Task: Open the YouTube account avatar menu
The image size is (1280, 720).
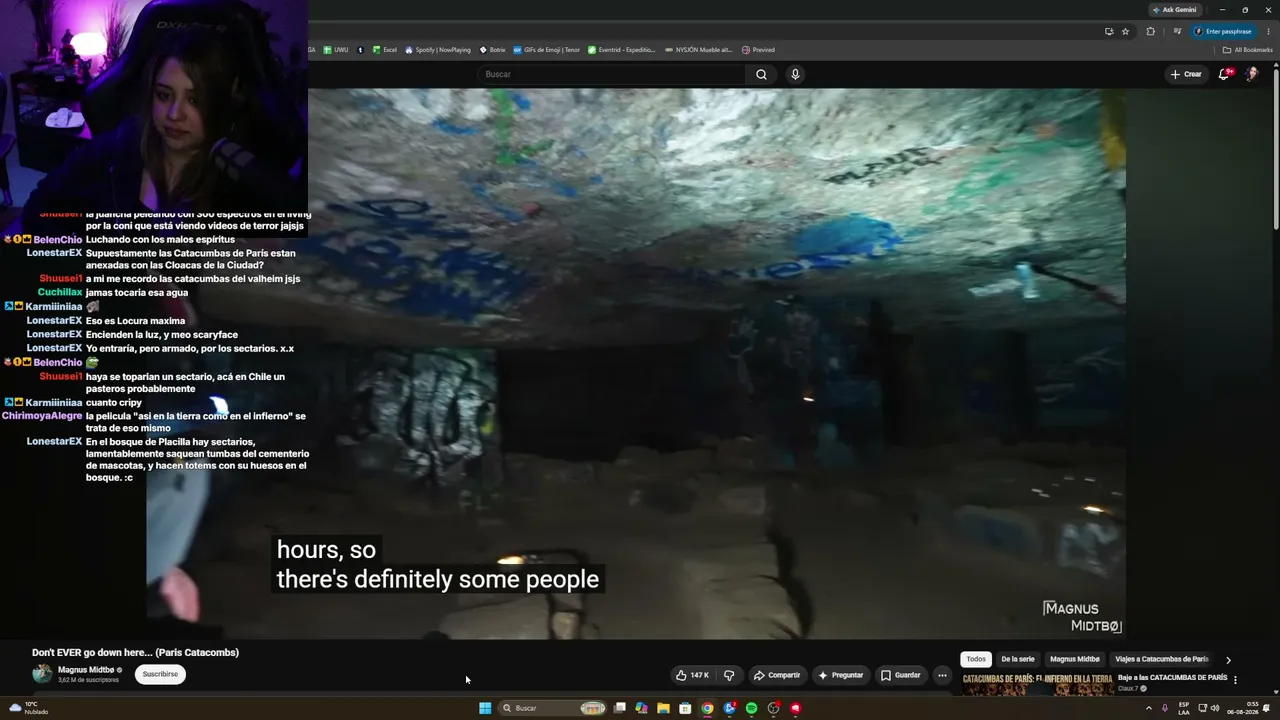Action: [x=1251, y=74]
